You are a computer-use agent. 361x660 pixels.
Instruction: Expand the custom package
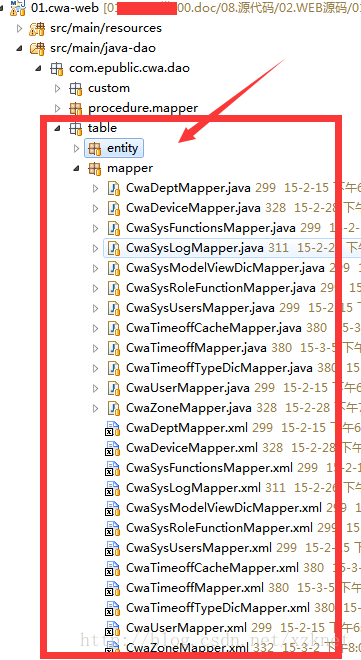58,88
